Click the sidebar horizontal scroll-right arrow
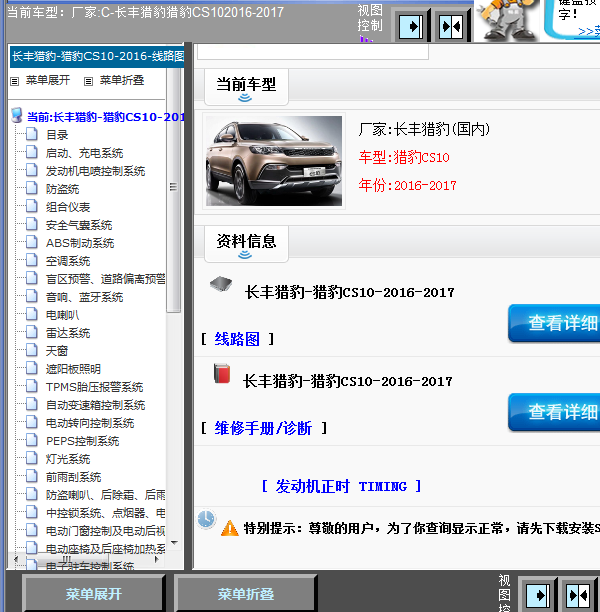The height and width of the screenshot is (612, 600). (157, 559)
